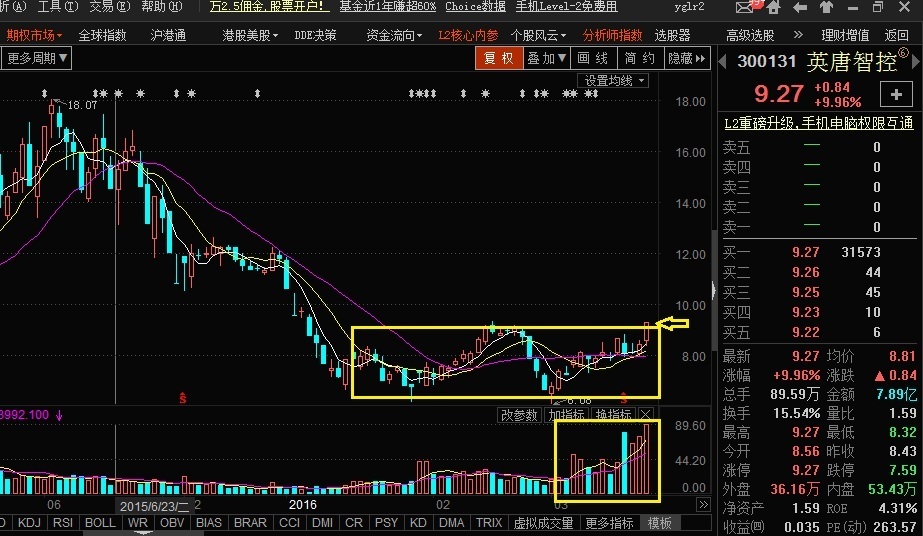
Task: Select 虚拟成交量 indicator tab
Action: [x=543, y=522]
